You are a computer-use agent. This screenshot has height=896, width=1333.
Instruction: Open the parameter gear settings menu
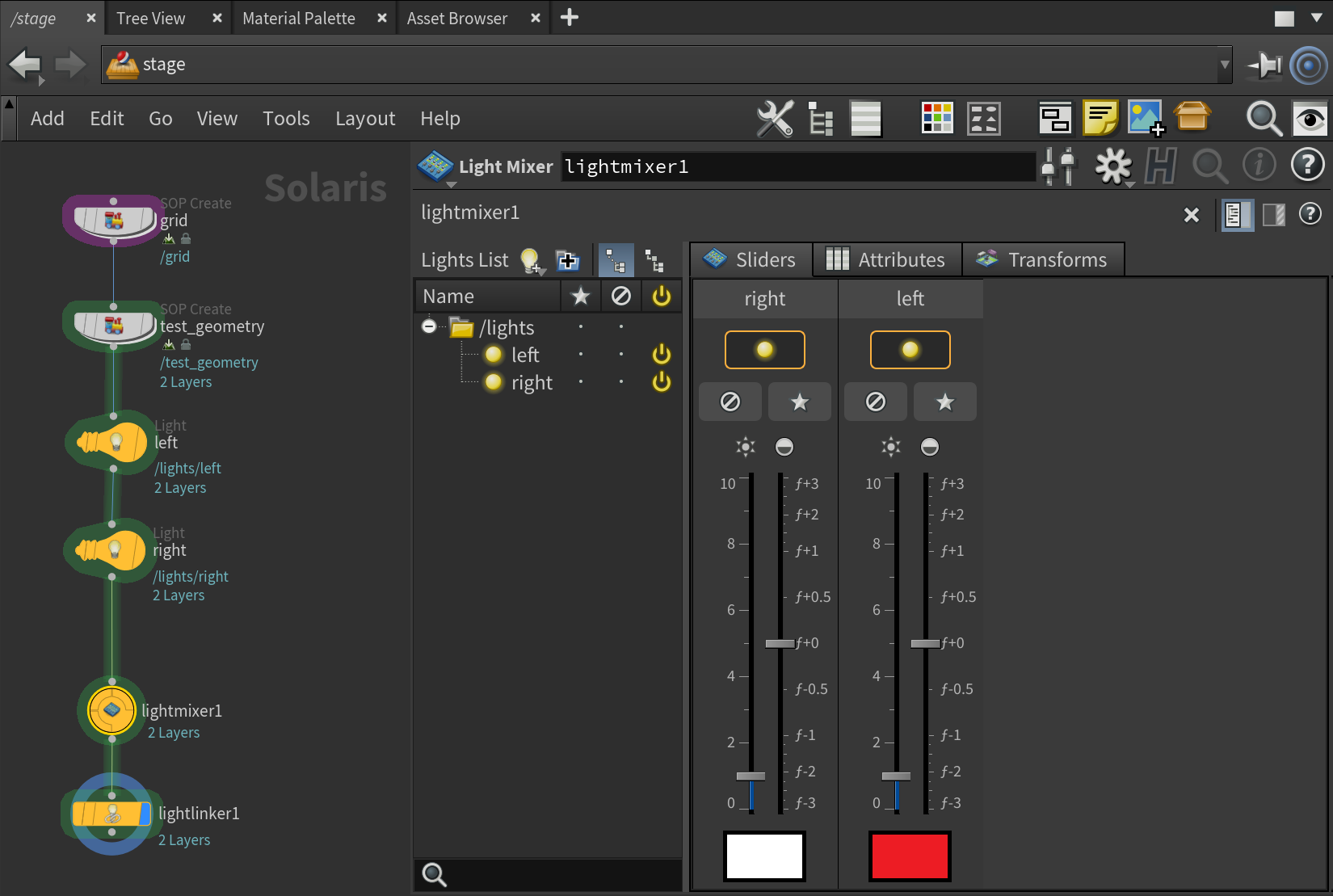click(x=1113, y=166)
